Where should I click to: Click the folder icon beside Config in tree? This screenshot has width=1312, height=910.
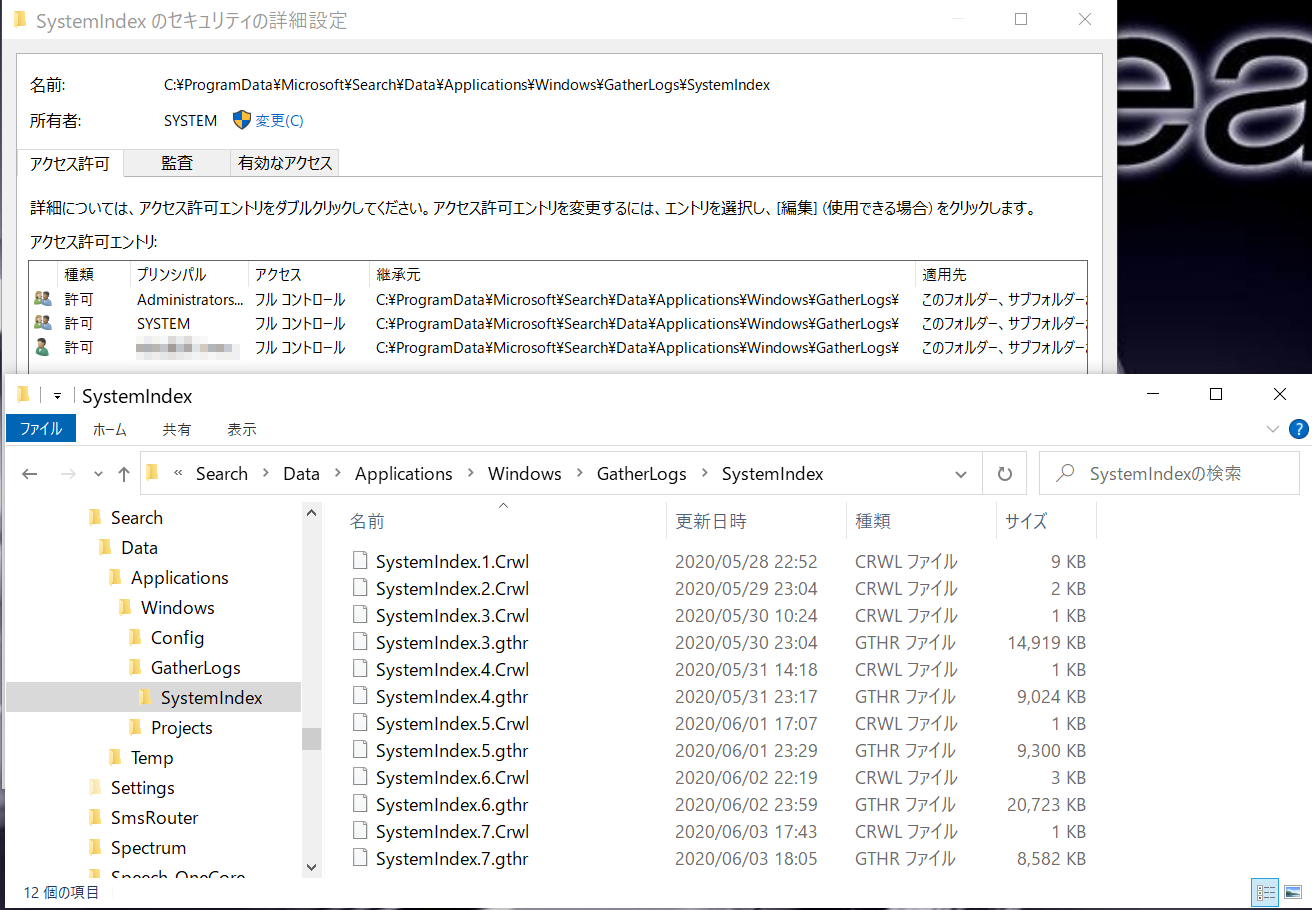(x=135, y=637)
